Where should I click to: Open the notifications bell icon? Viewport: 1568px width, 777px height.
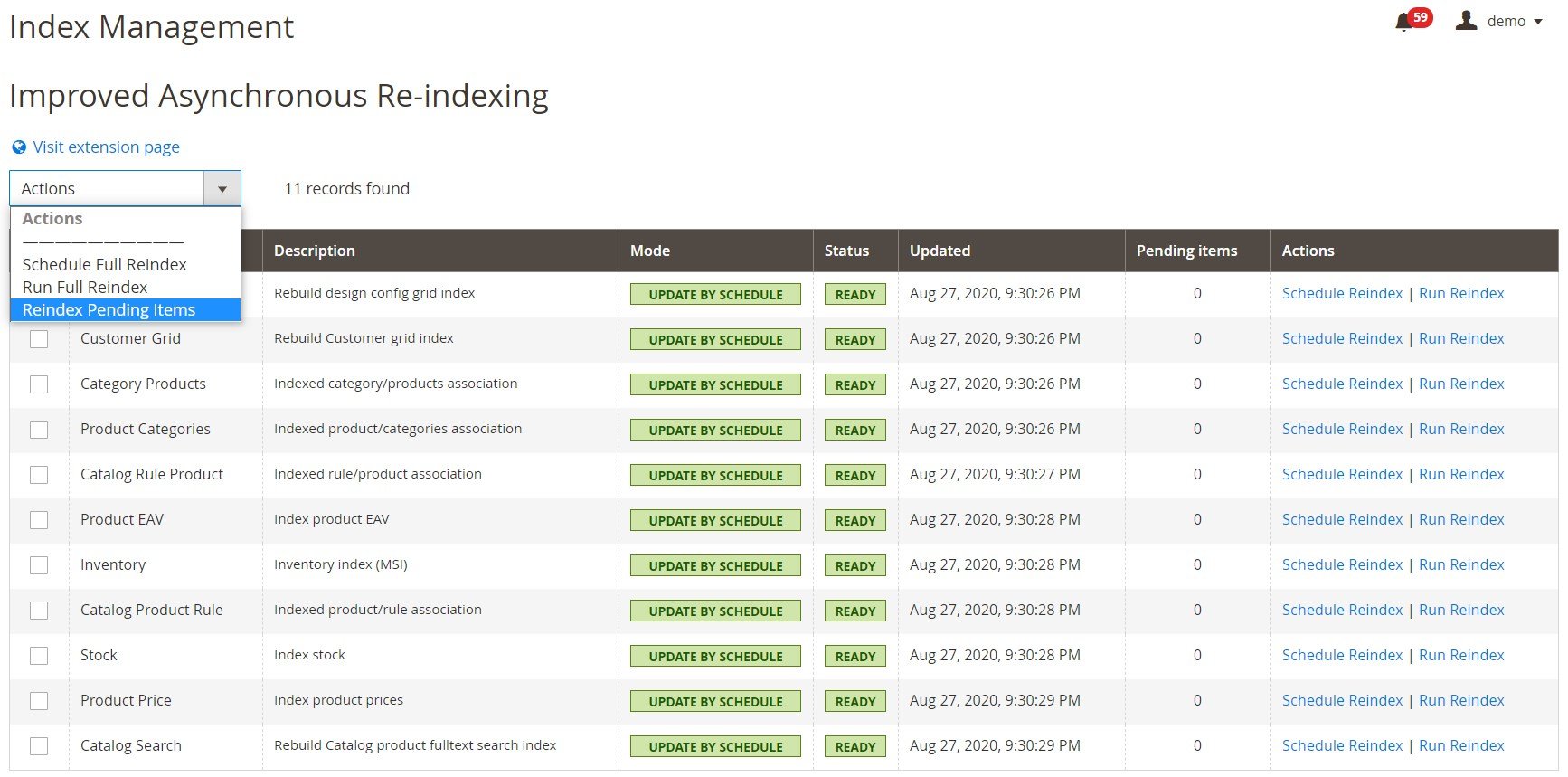coord(1403,22)
